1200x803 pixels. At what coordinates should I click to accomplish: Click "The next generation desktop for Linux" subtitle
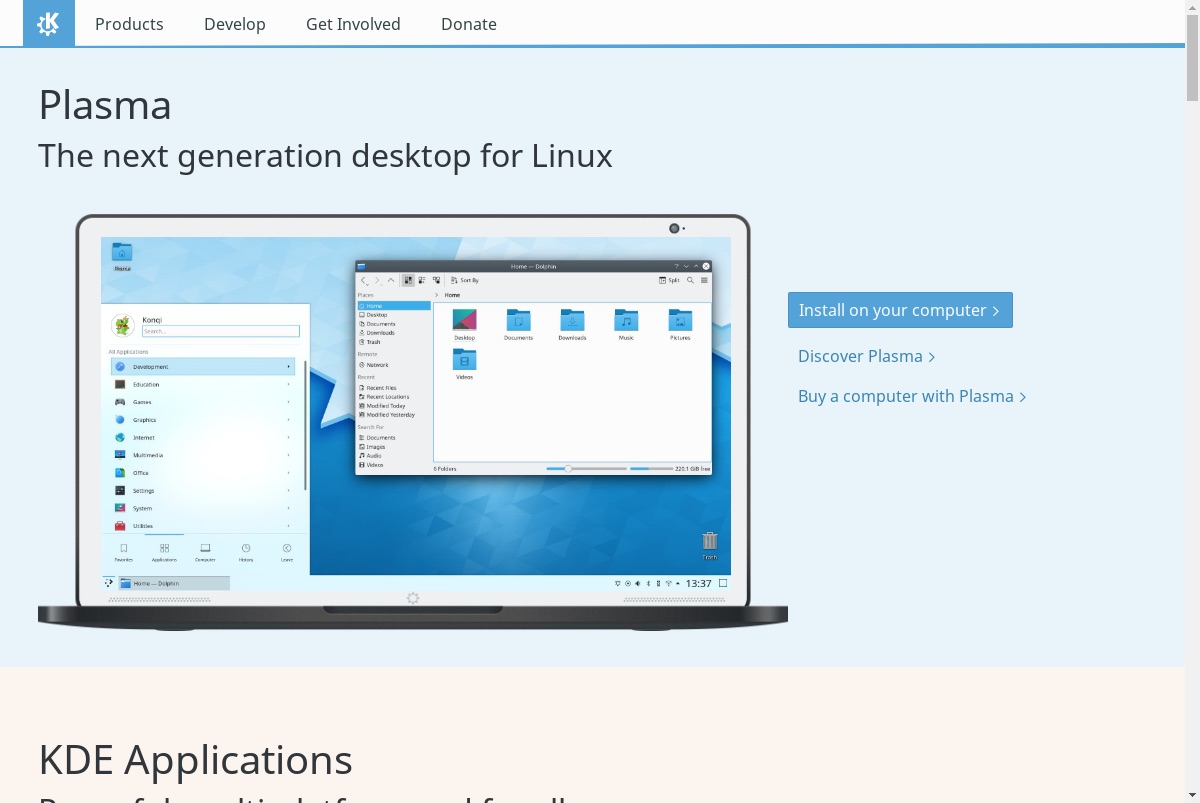(325, 156)
